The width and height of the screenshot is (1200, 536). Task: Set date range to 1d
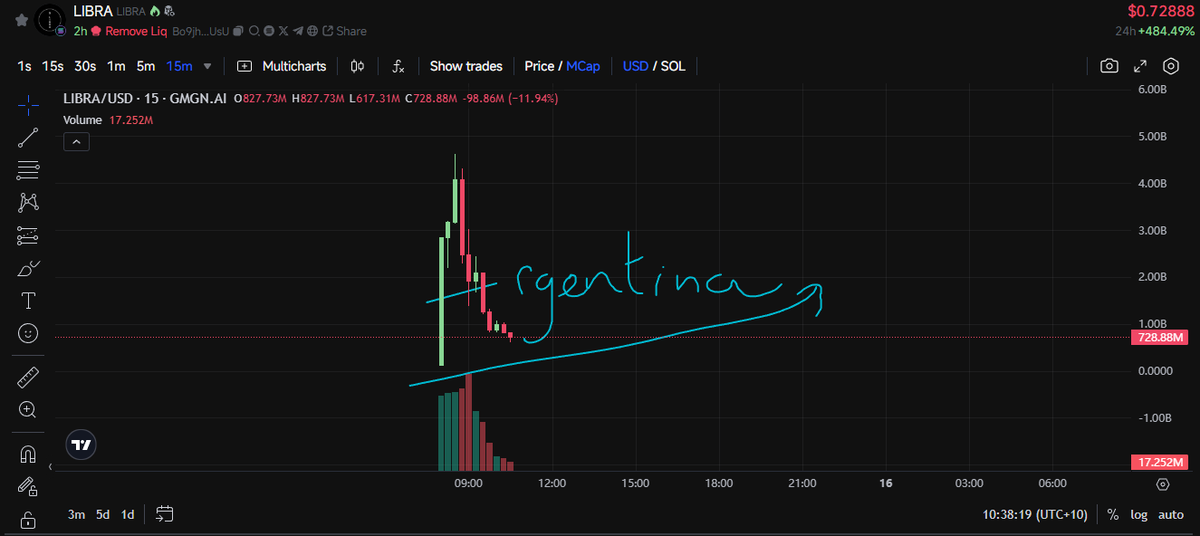128,514
